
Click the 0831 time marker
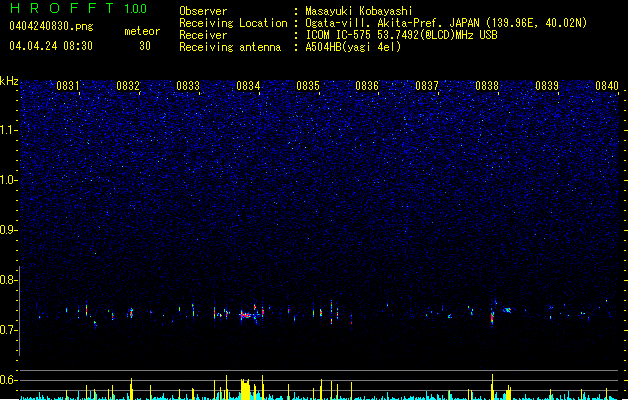click(x=67, y=86)
